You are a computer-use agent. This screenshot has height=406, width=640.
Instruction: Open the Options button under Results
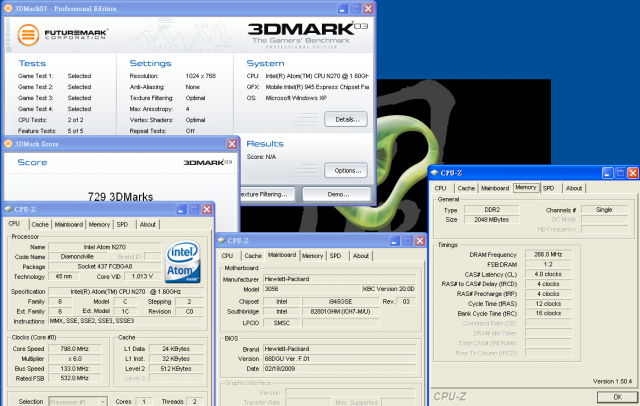pyautogui.click(x=346, y=171)
